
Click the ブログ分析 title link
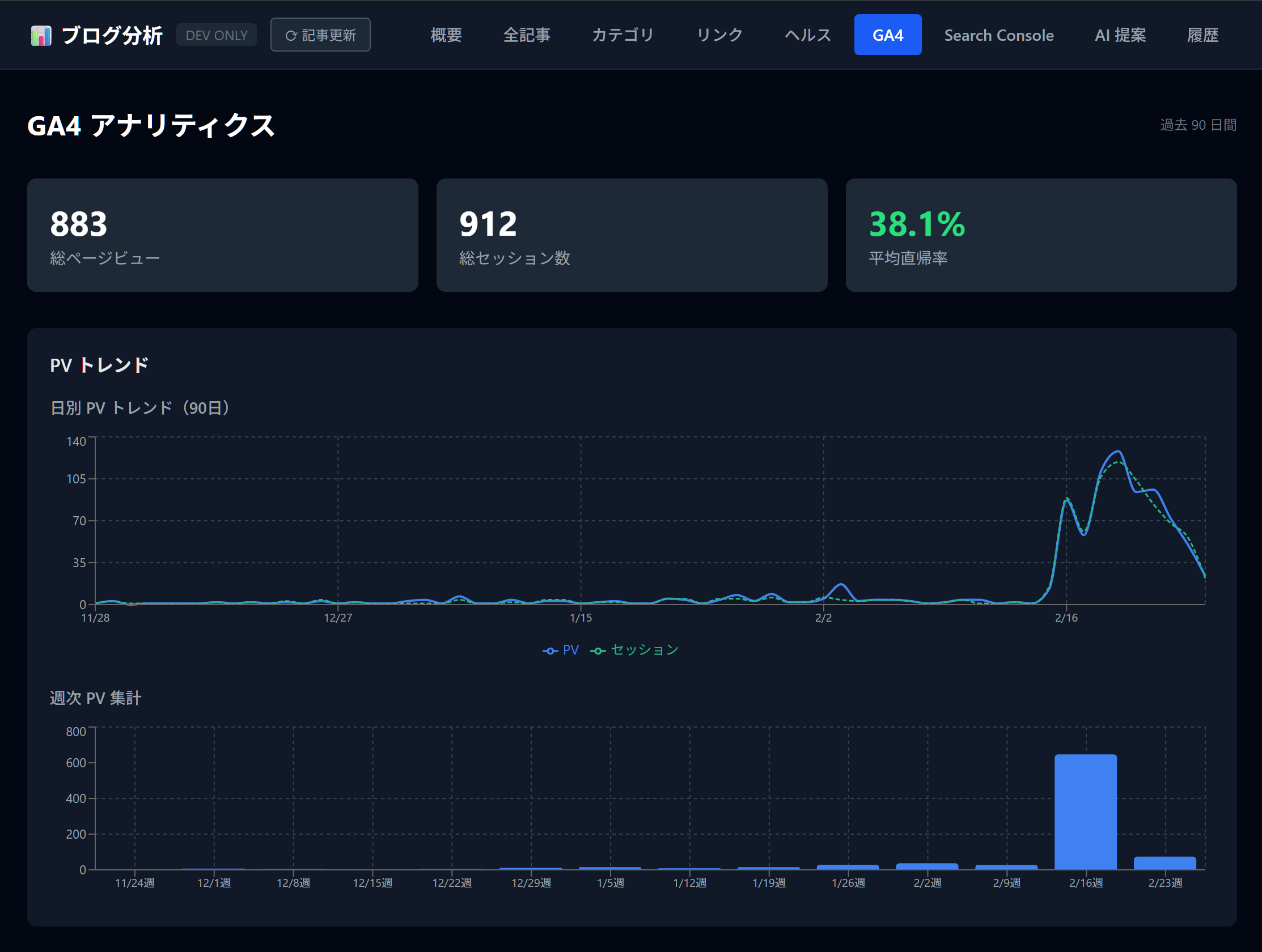(x=112, y=35)
